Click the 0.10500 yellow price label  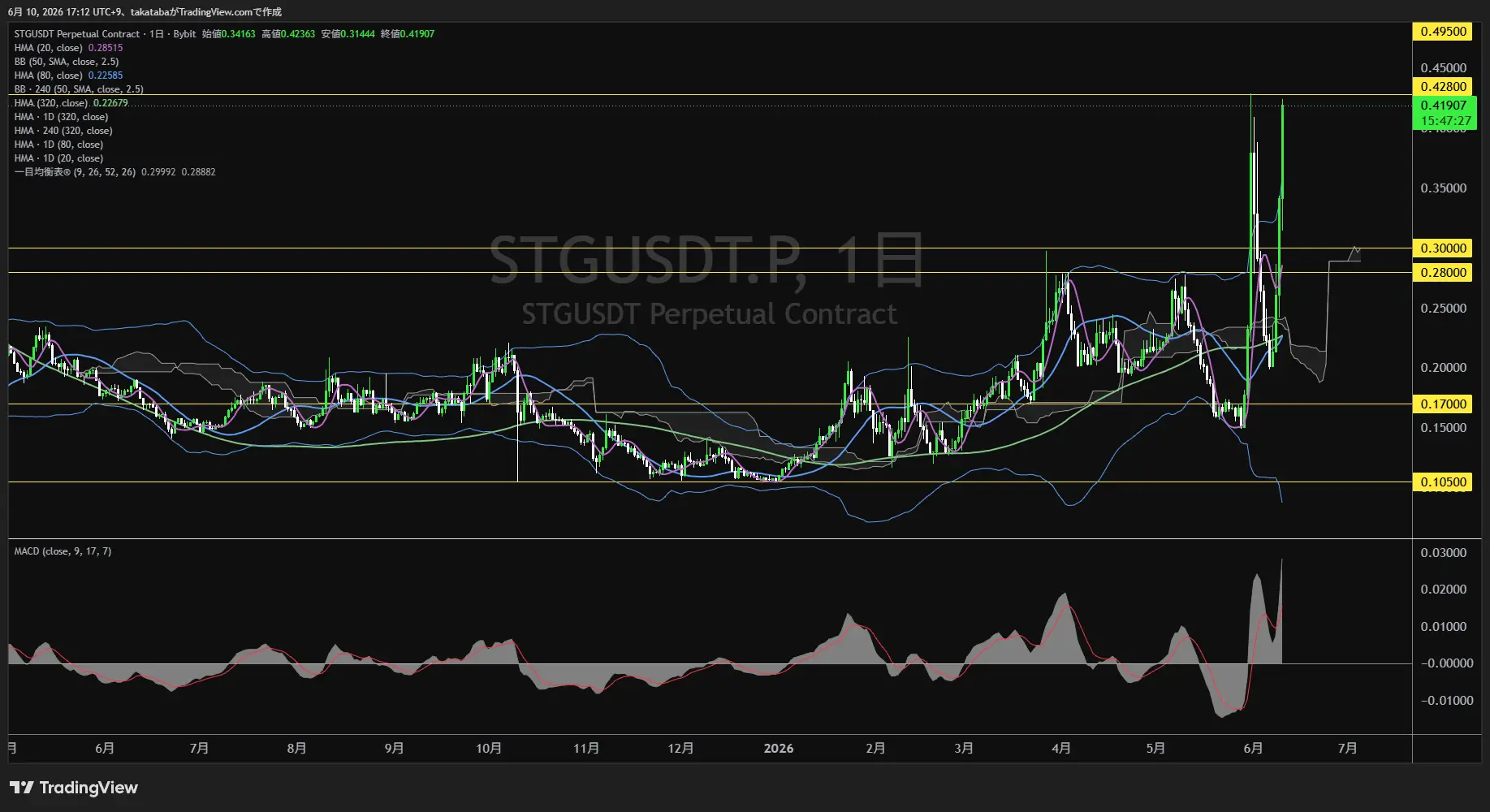pos(1444,482)
